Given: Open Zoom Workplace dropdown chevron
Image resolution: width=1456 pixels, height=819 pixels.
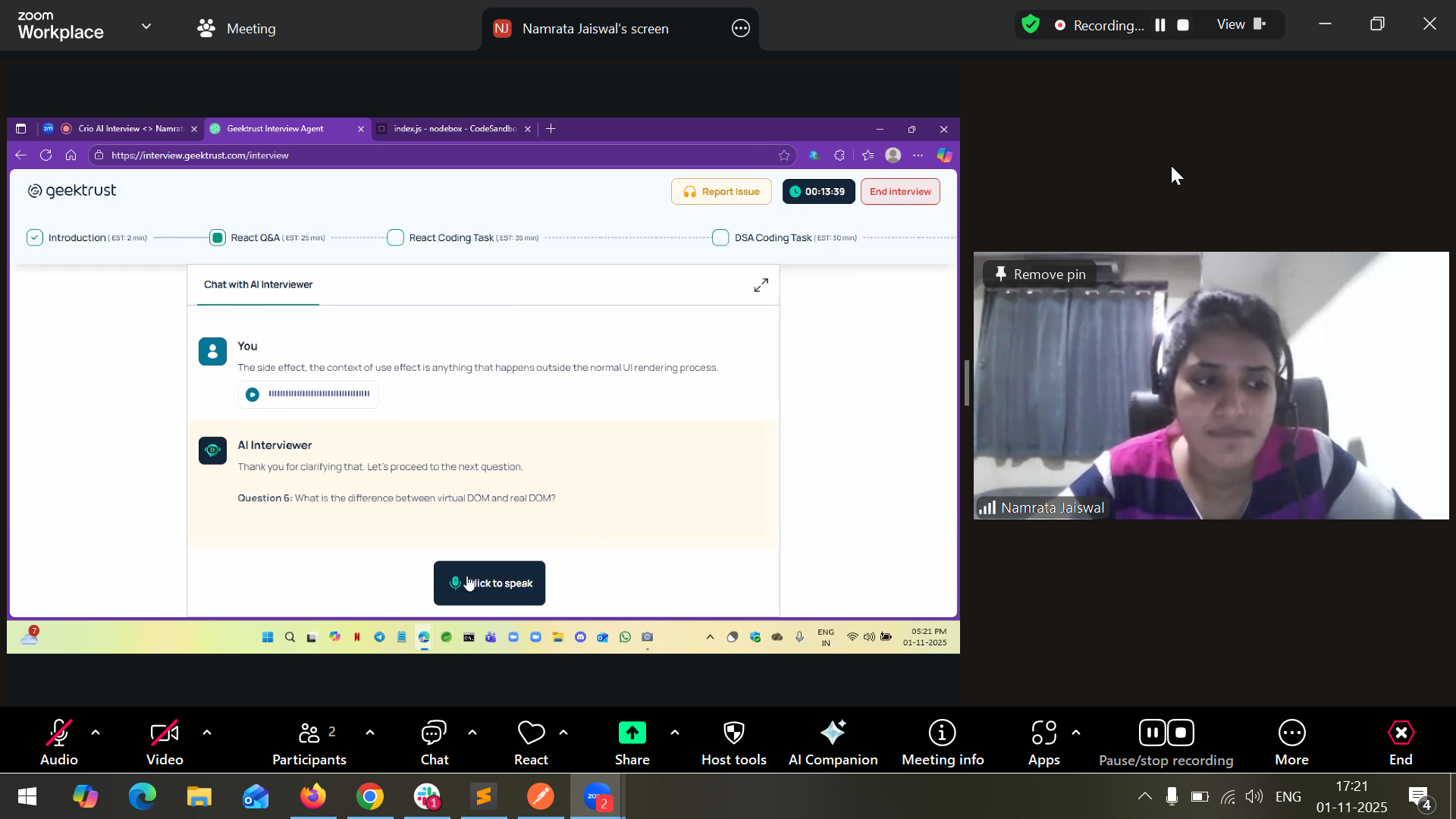Looking at the screenshot, I should coord(146,27).
